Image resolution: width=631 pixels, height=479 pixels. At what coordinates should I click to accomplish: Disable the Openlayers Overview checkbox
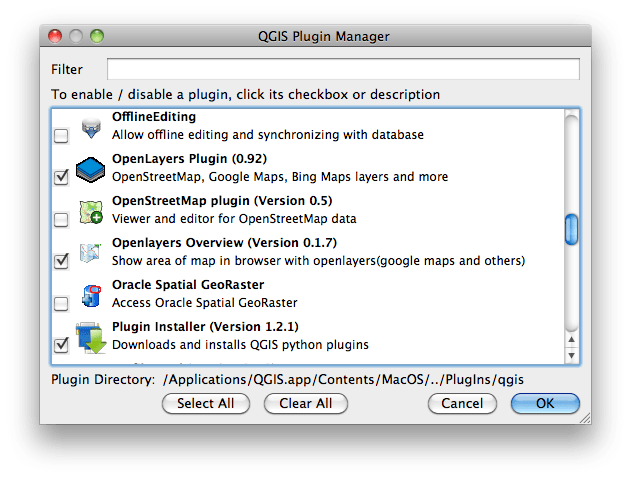(61, 261)
